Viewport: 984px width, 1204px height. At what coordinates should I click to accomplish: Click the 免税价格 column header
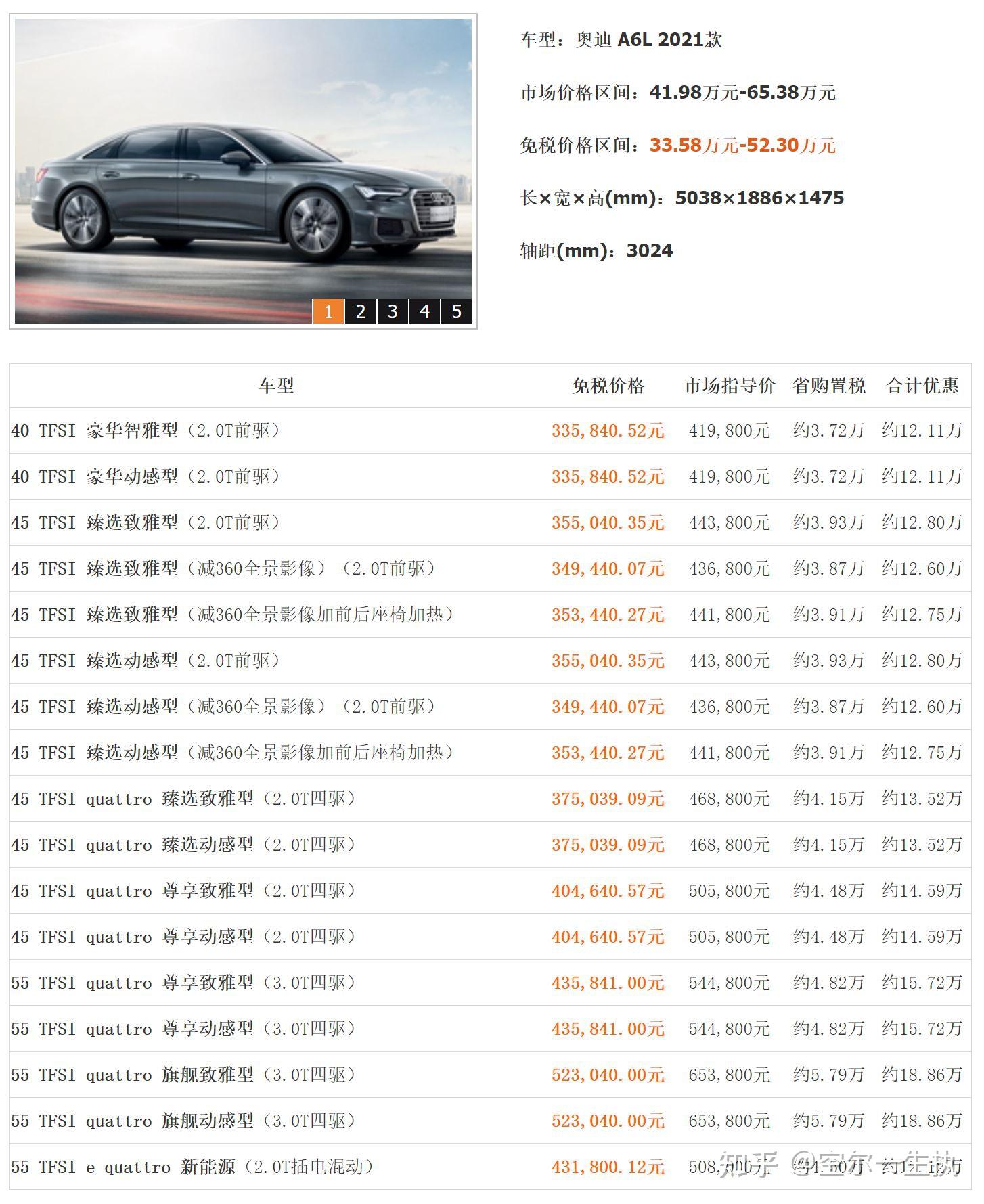608,386
